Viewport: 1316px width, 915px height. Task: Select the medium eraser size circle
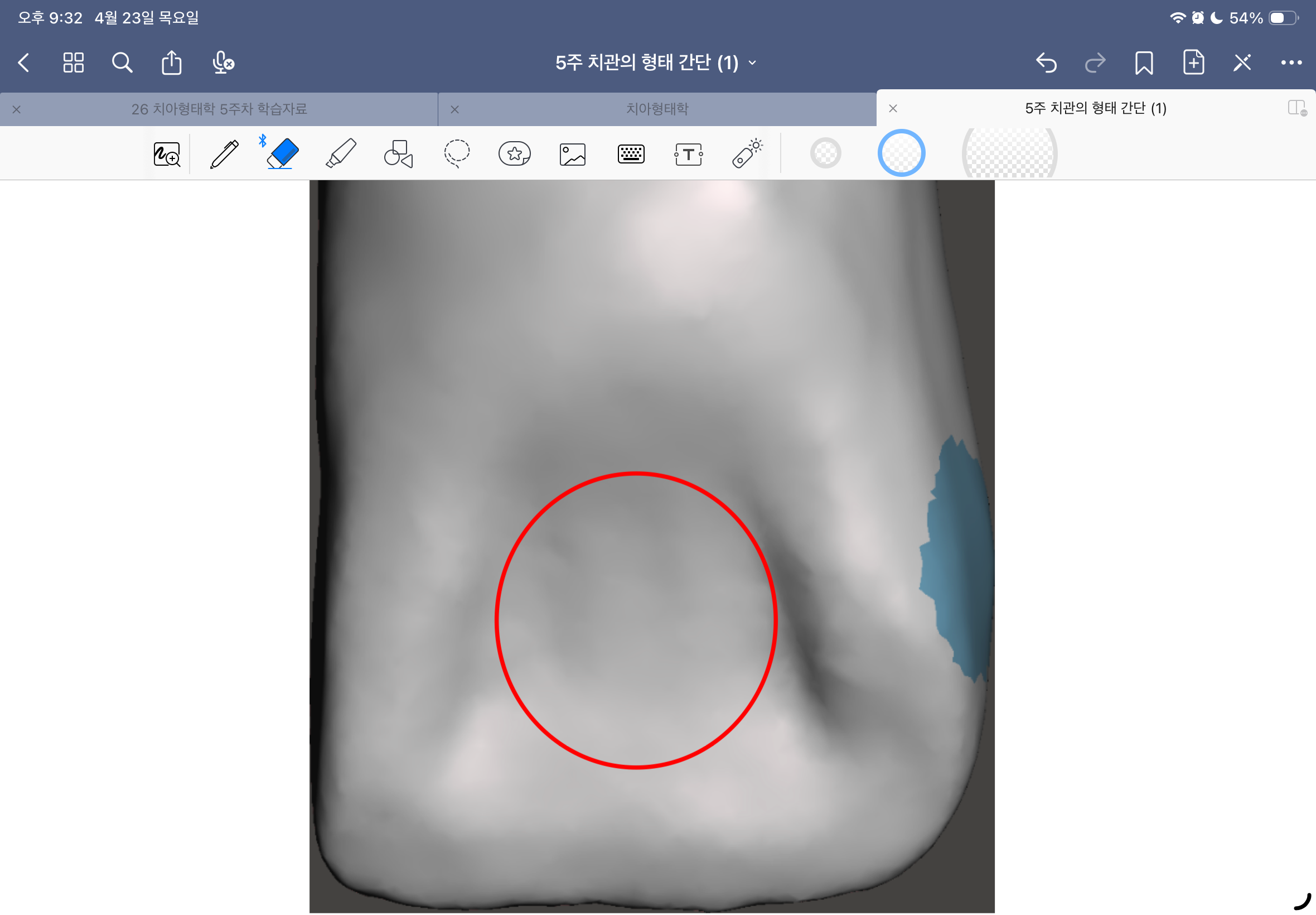tap(901, 153)
